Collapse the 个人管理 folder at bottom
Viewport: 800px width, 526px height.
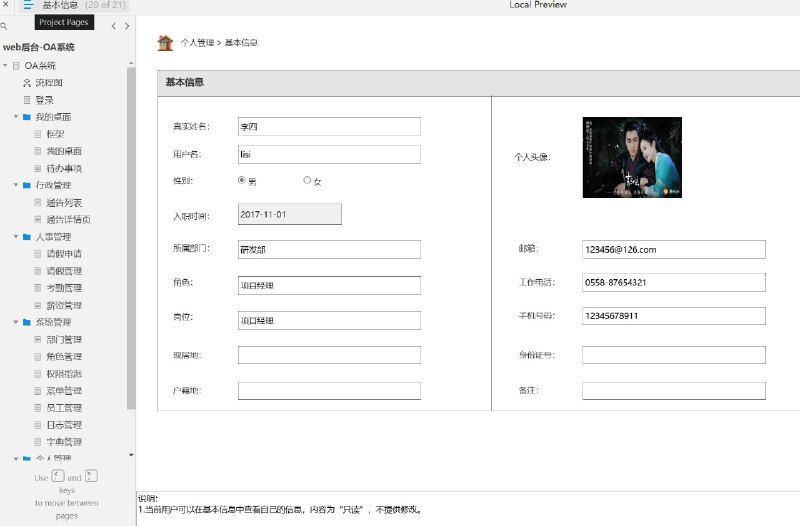coord(16,458)
